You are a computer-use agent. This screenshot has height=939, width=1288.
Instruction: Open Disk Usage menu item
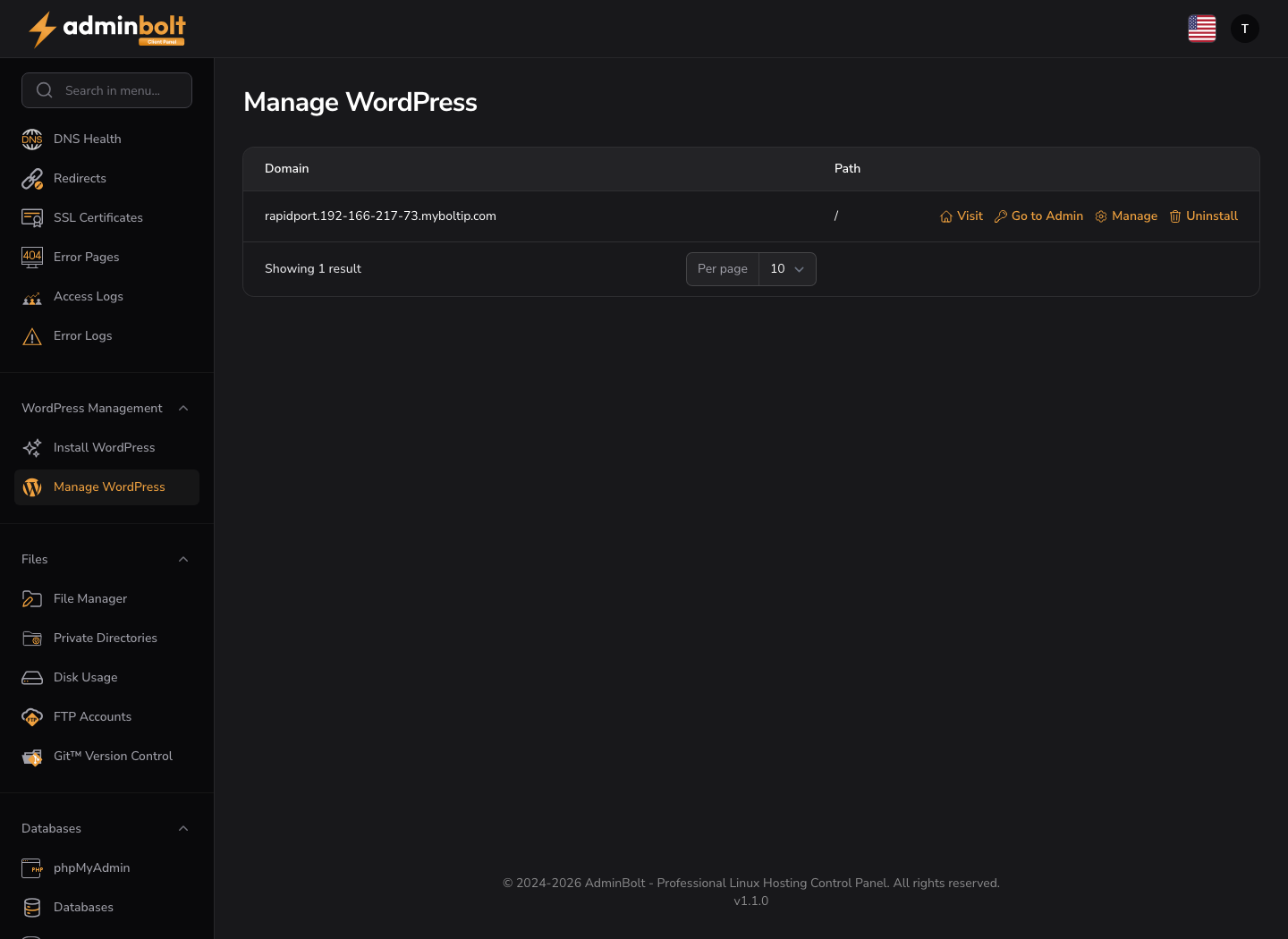(x=106, y=677)
